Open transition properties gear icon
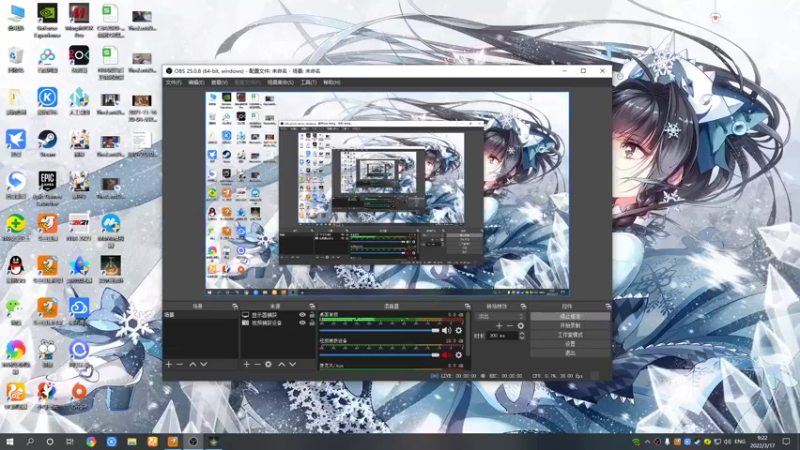The height and width of the screenshot is (450, 800). coord(520,326)
